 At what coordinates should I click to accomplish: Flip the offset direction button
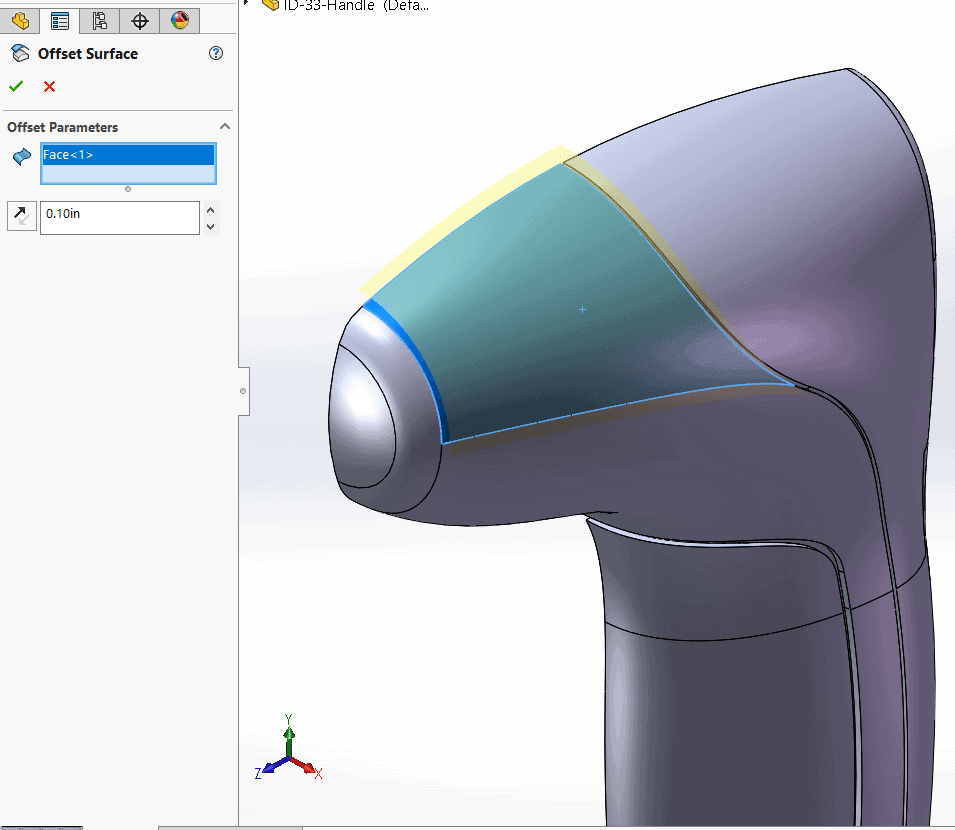click(22, 216)
